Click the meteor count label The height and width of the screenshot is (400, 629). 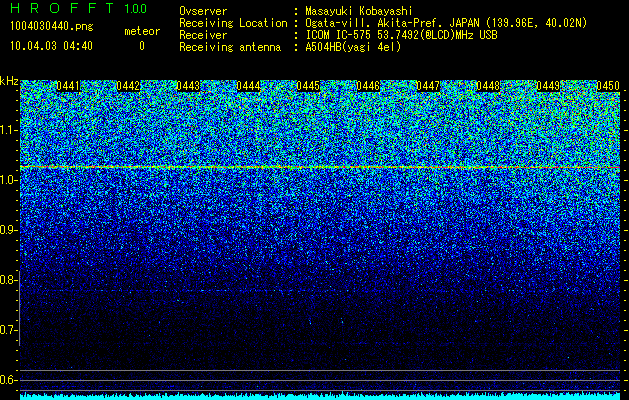coord(142,31)
